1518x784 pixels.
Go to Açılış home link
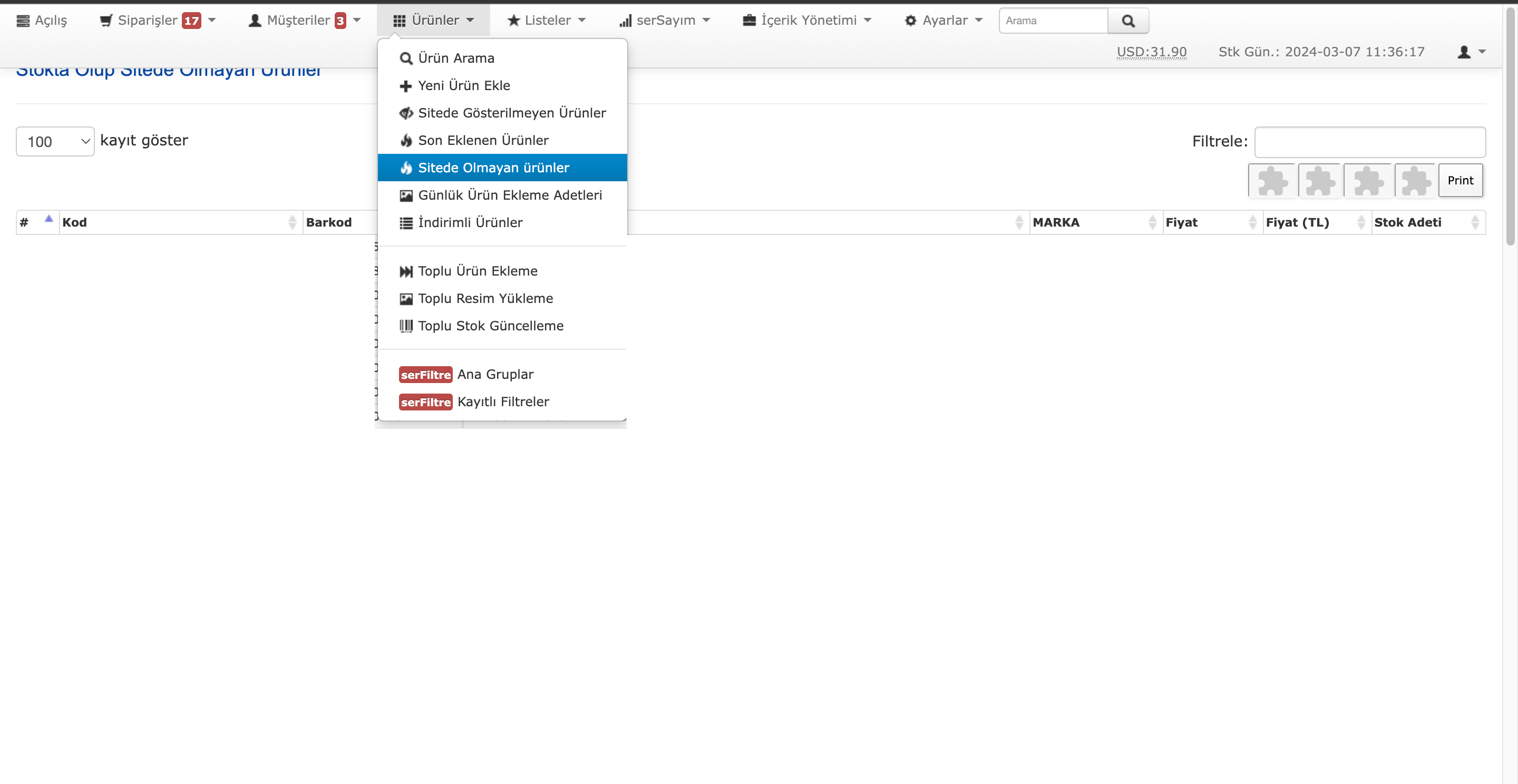42,21
